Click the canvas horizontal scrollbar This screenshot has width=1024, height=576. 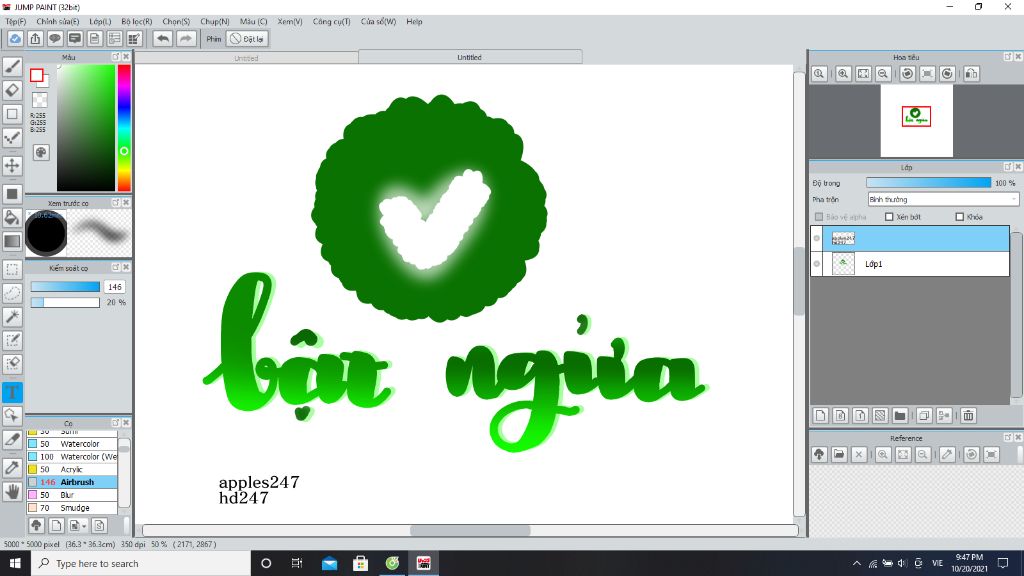pos(470,530)
